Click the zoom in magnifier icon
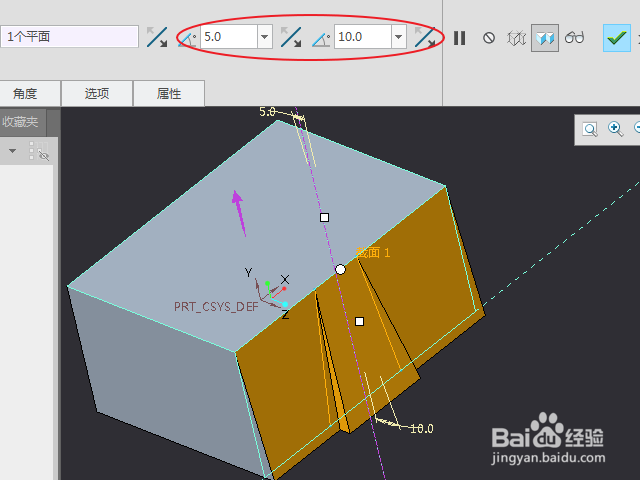This screenshot has width=640, height=480. 616,129
